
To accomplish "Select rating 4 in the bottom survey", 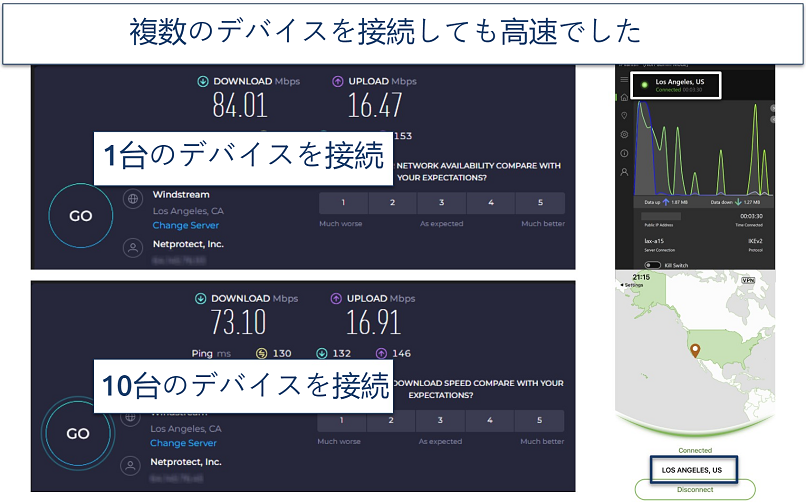I will (491, 421).
